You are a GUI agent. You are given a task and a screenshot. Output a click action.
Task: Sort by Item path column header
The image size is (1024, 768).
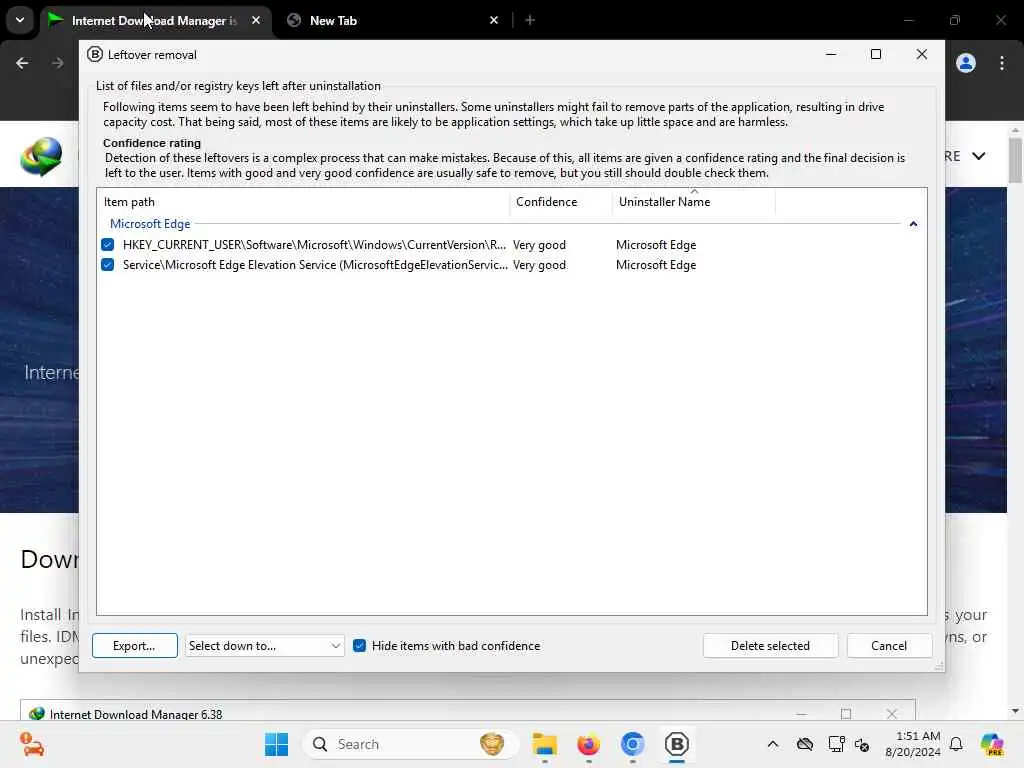(x=303, y=202)
